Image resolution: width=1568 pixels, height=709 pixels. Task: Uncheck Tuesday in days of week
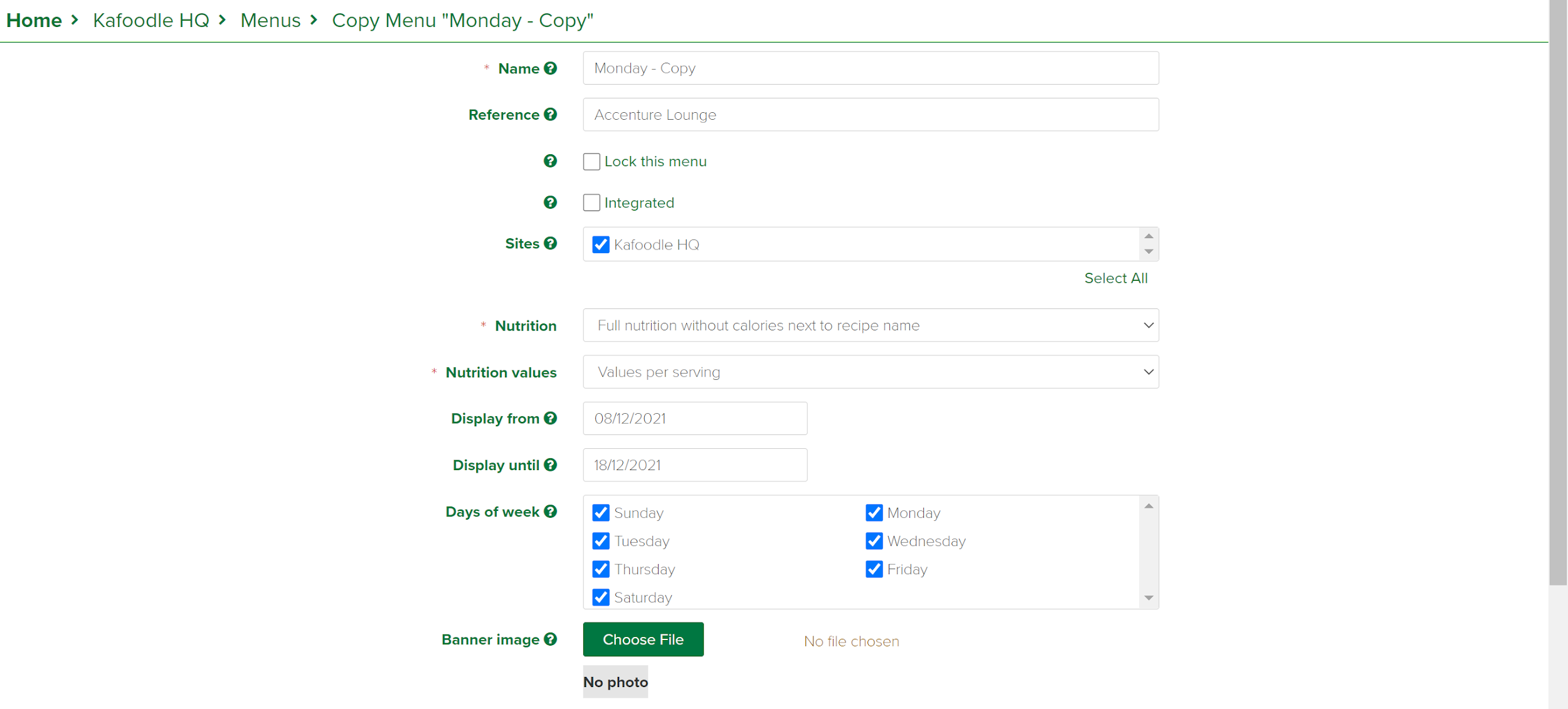[x=601, y=541]
